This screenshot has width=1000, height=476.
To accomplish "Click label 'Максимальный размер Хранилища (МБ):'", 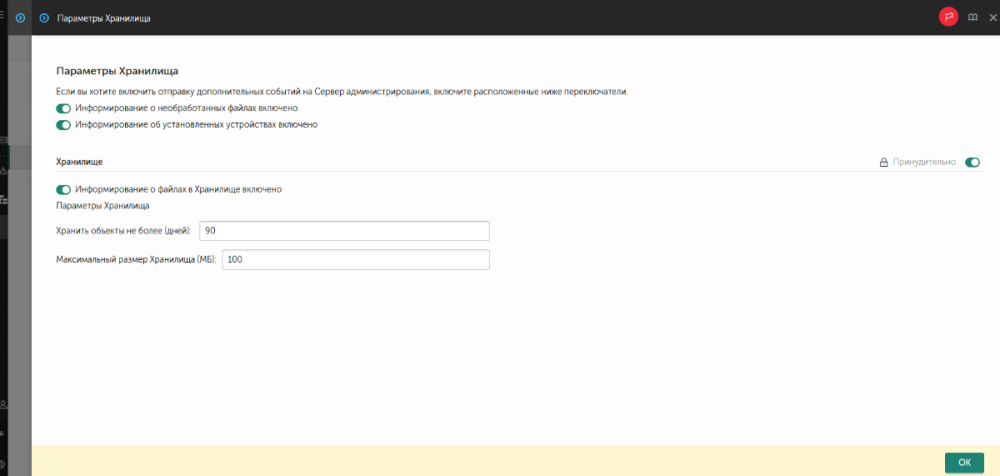I will pos(135,260).
